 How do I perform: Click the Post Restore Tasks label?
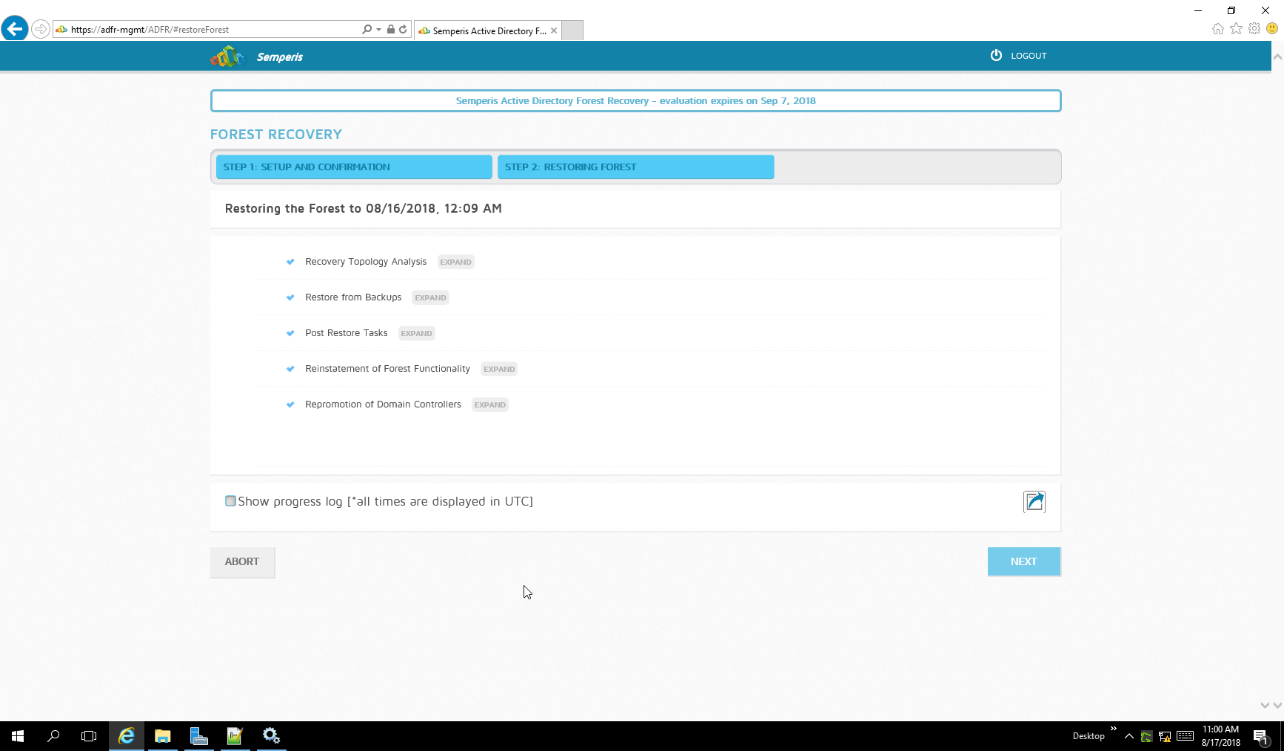[346, 333]
